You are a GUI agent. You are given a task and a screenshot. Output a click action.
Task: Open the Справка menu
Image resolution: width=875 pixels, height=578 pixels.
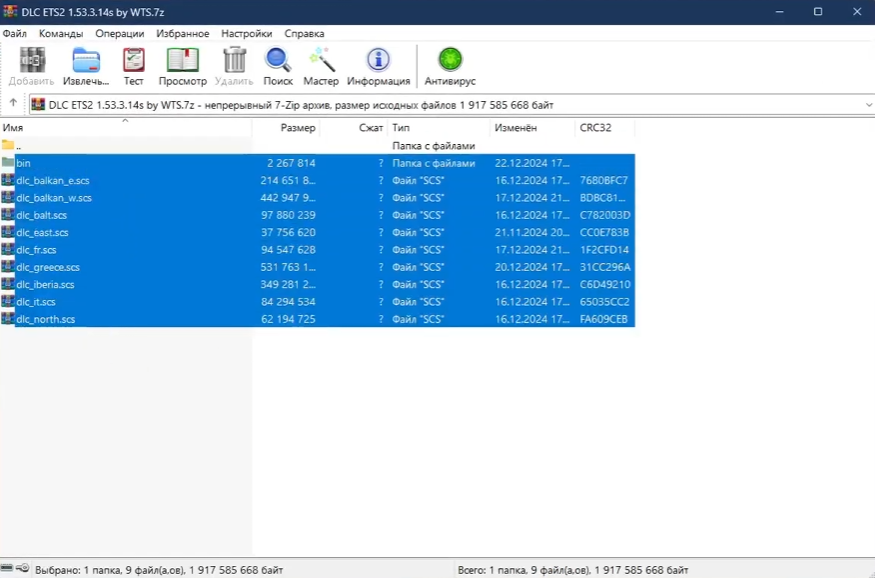tap(304, 33)
